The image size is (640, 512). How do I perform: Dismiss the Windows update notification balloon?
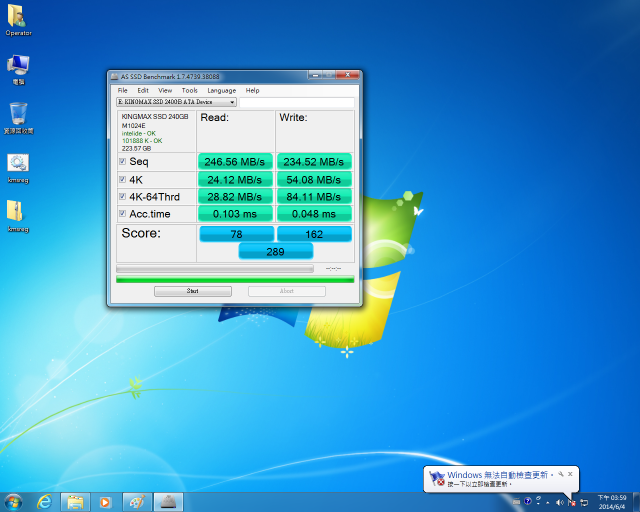(x=570, y=474)
